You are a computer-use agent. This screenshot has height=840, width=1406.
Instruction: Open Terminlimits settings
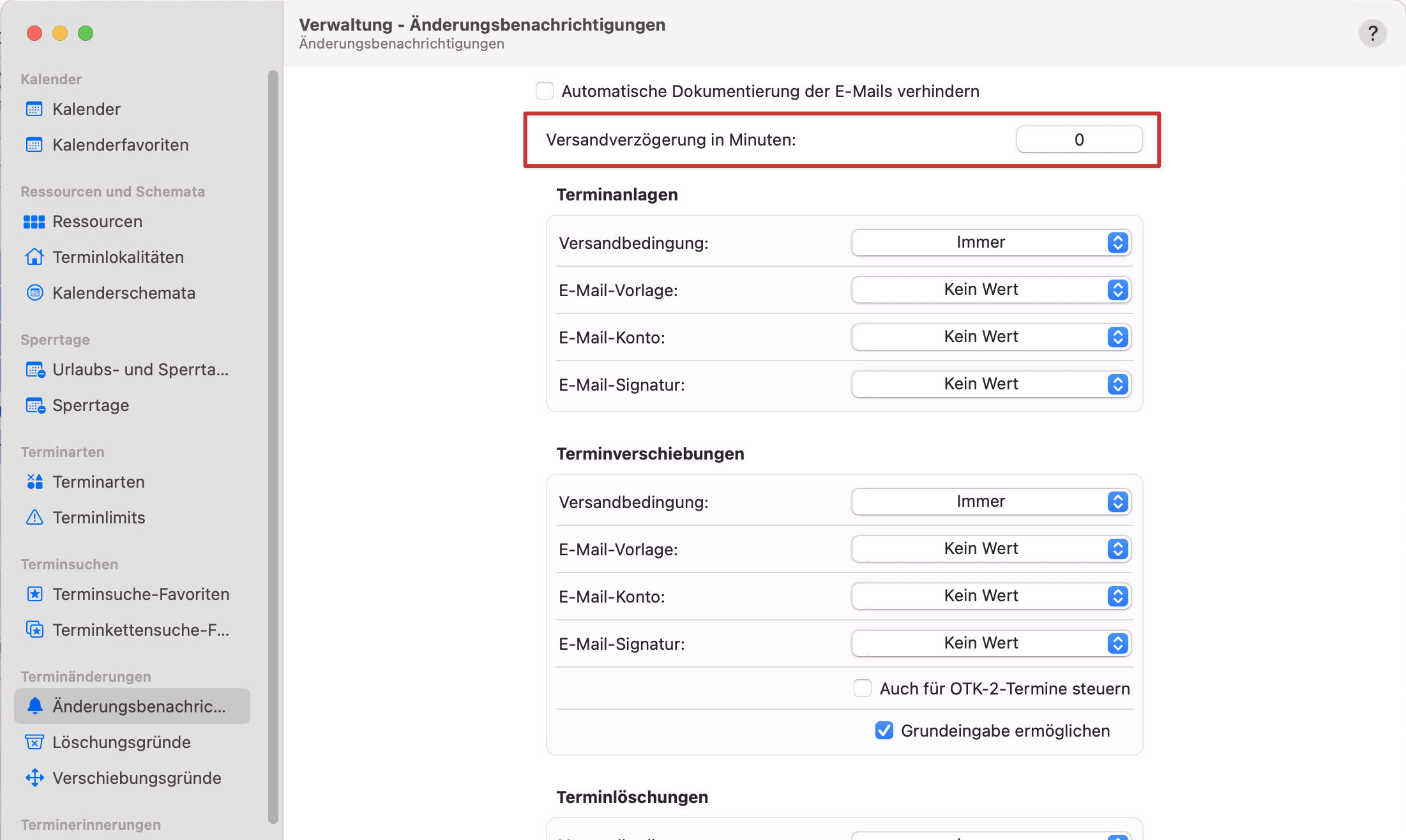[132, 518]
